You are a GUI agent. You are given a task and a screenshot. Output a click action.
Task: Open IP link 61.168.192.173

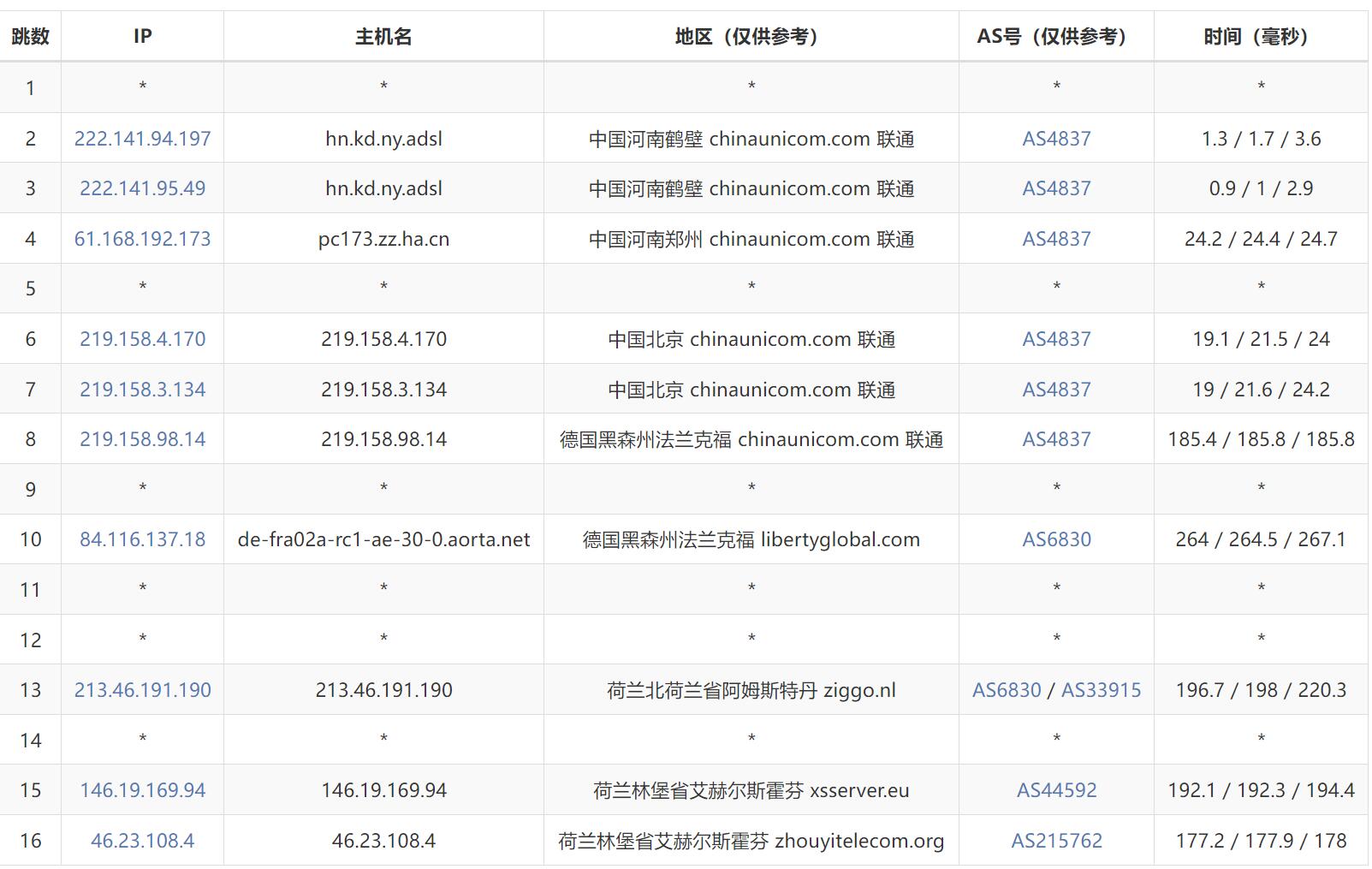pos(142,239)
